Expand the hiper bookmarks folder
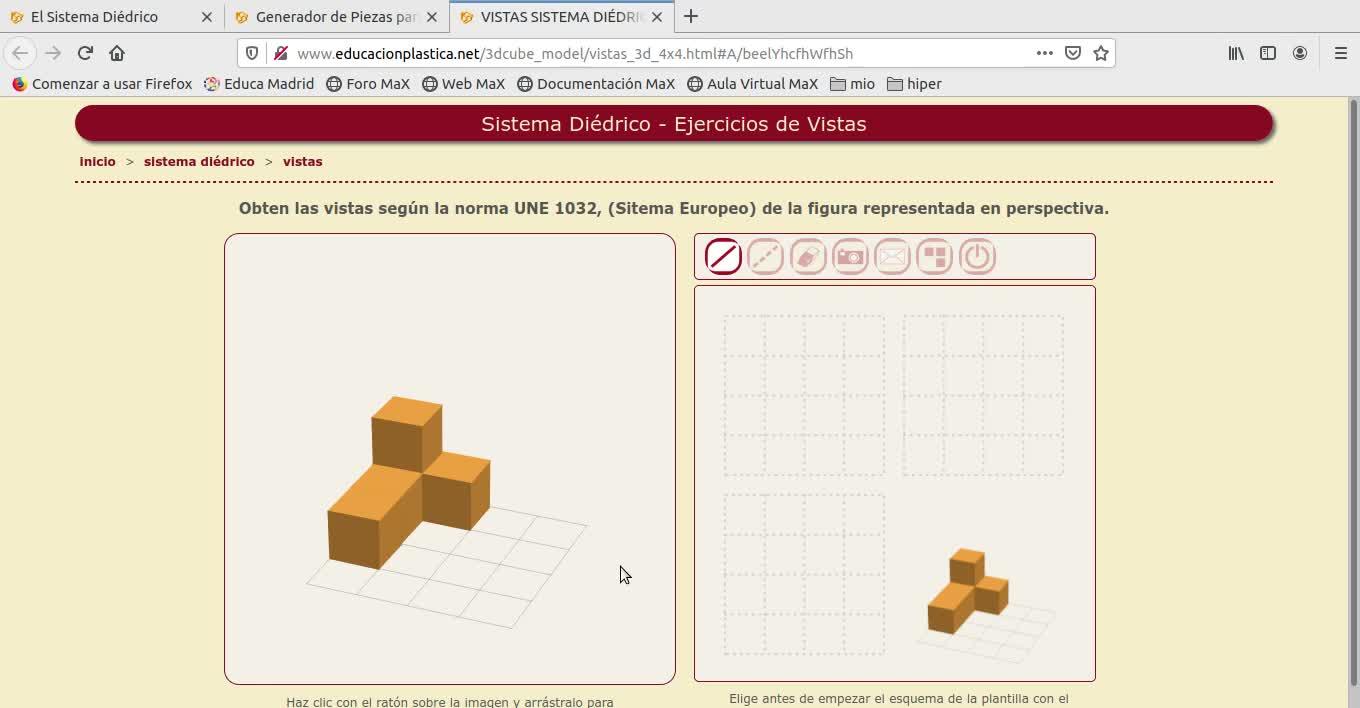Screen dimensions: 1360x708 pyautogui.click(x=914, y=84)
